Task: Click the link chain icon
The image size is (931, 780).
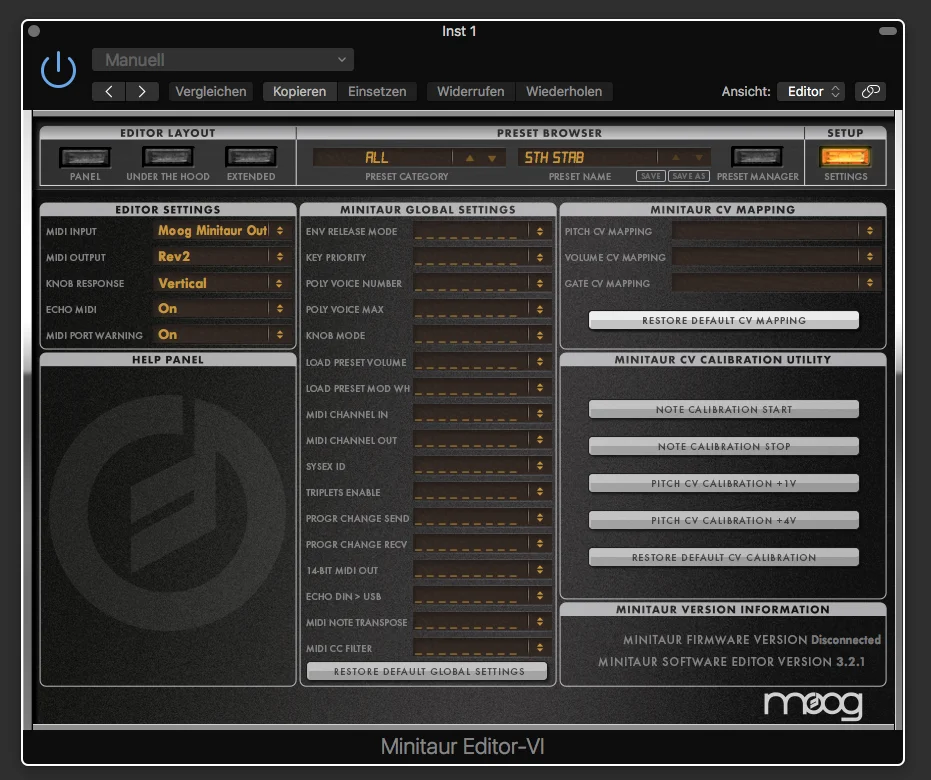Action: point(870,91)
